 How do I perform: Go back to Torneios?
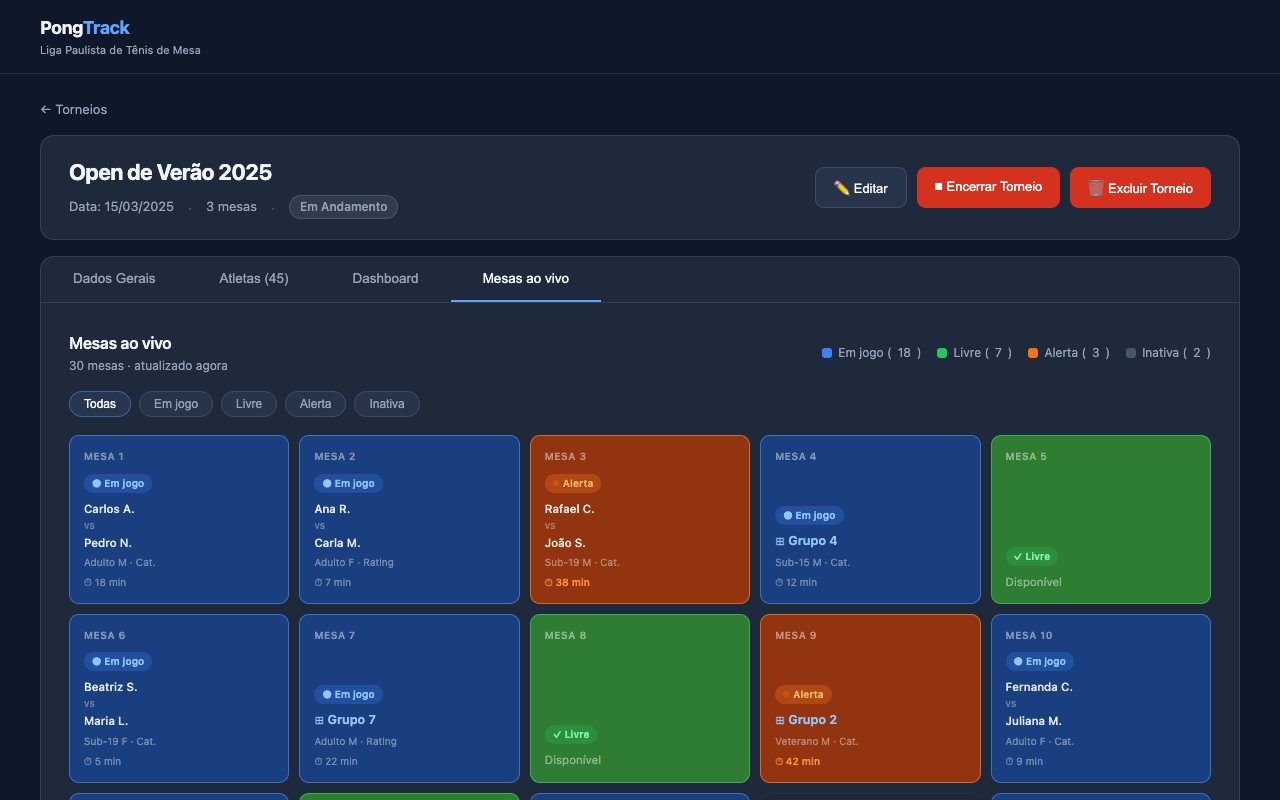tap(74, 109)
